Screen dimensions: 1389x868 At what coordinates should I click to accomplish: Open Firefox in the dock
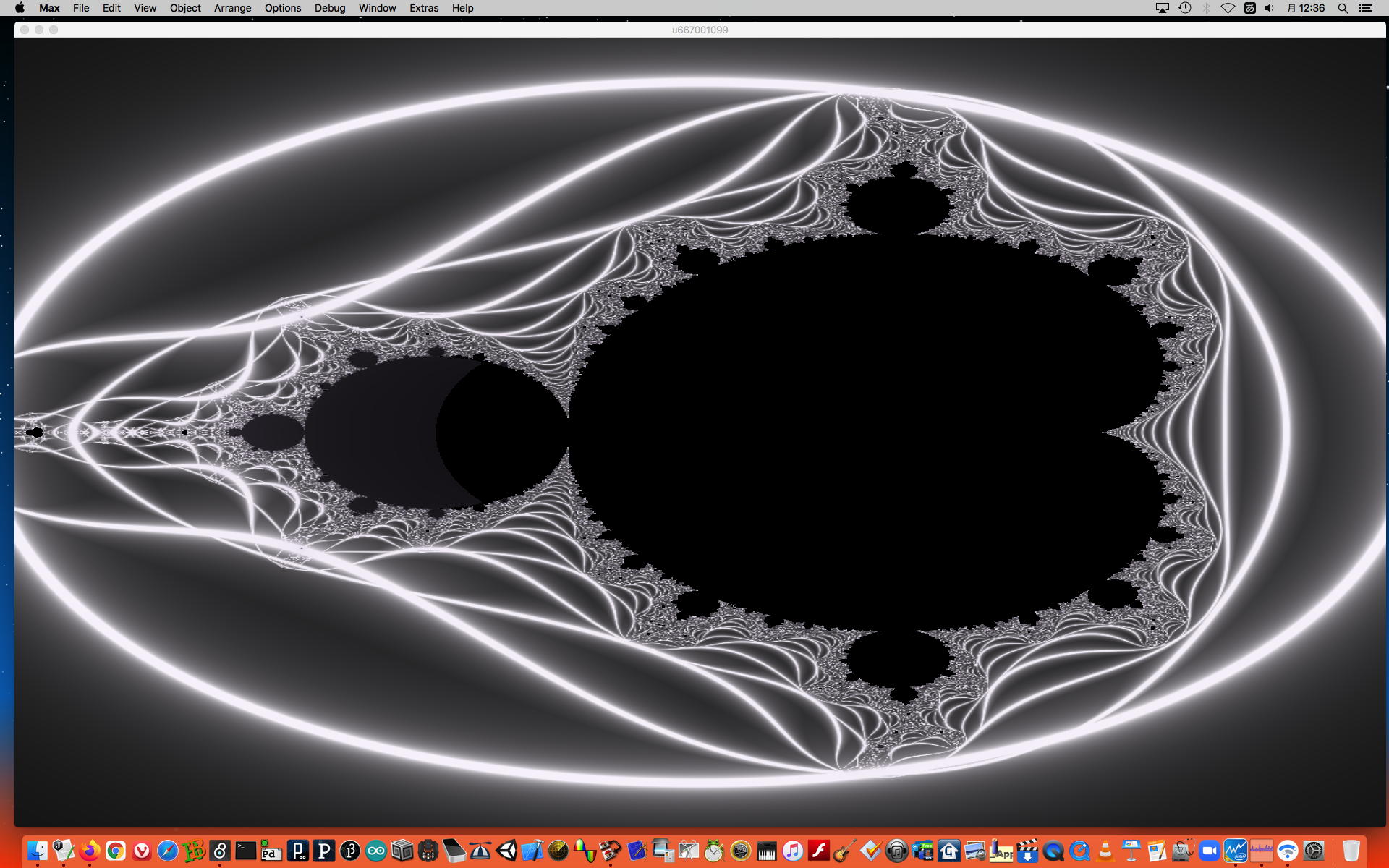tap(90, 851)
